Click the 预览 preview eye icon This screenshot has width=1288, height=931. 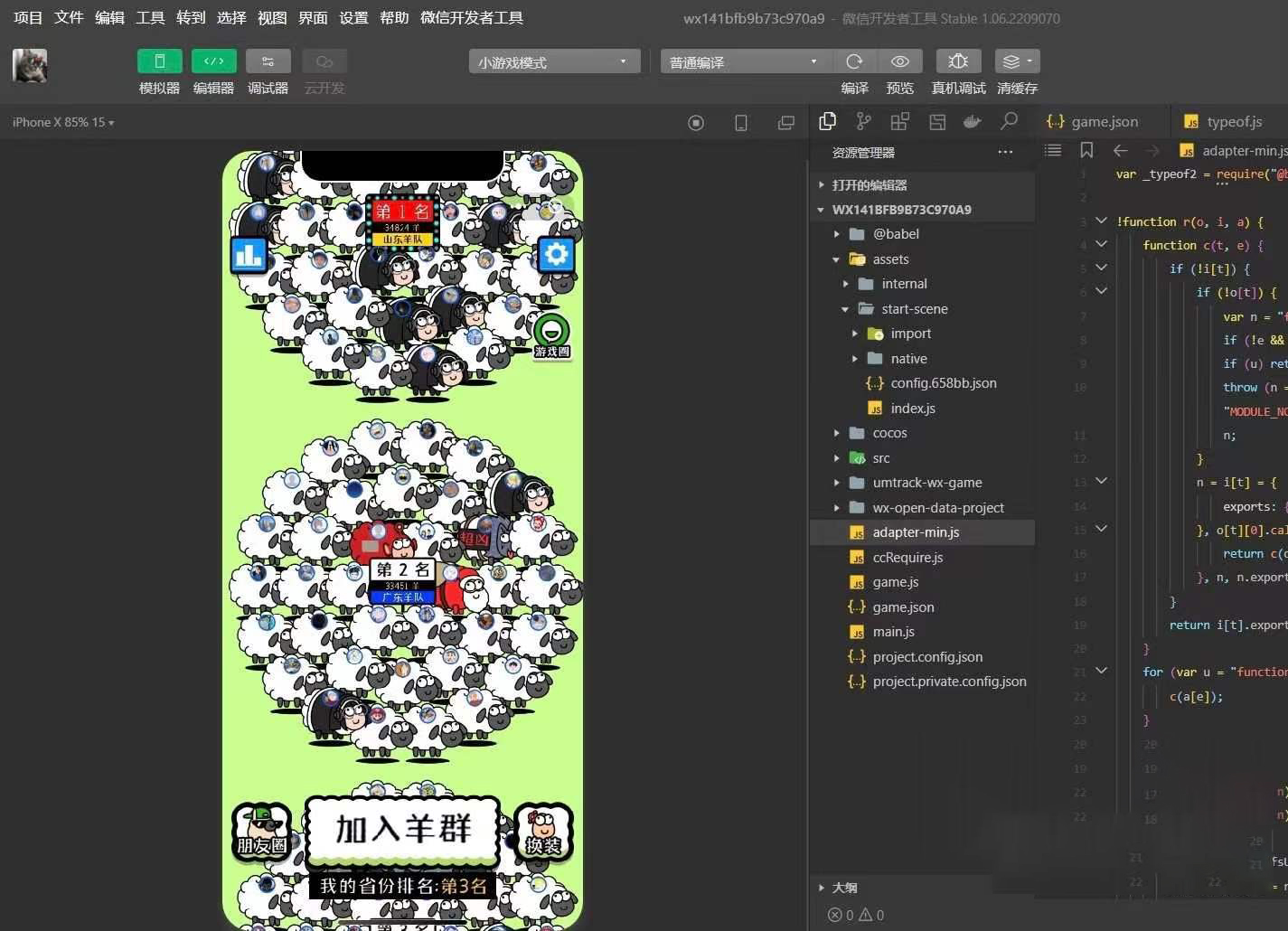[x=899, y=61]
